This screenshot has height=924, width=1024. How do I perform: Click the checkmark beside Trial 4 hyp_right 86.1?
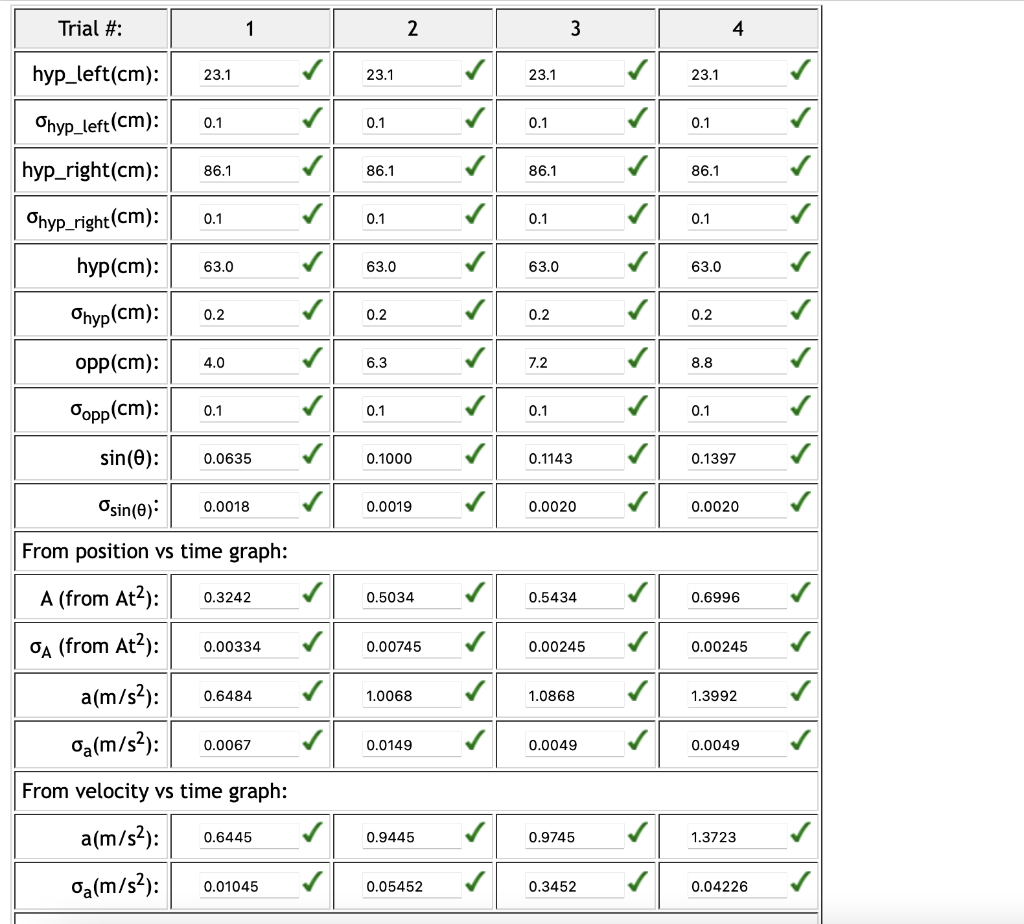801,165
